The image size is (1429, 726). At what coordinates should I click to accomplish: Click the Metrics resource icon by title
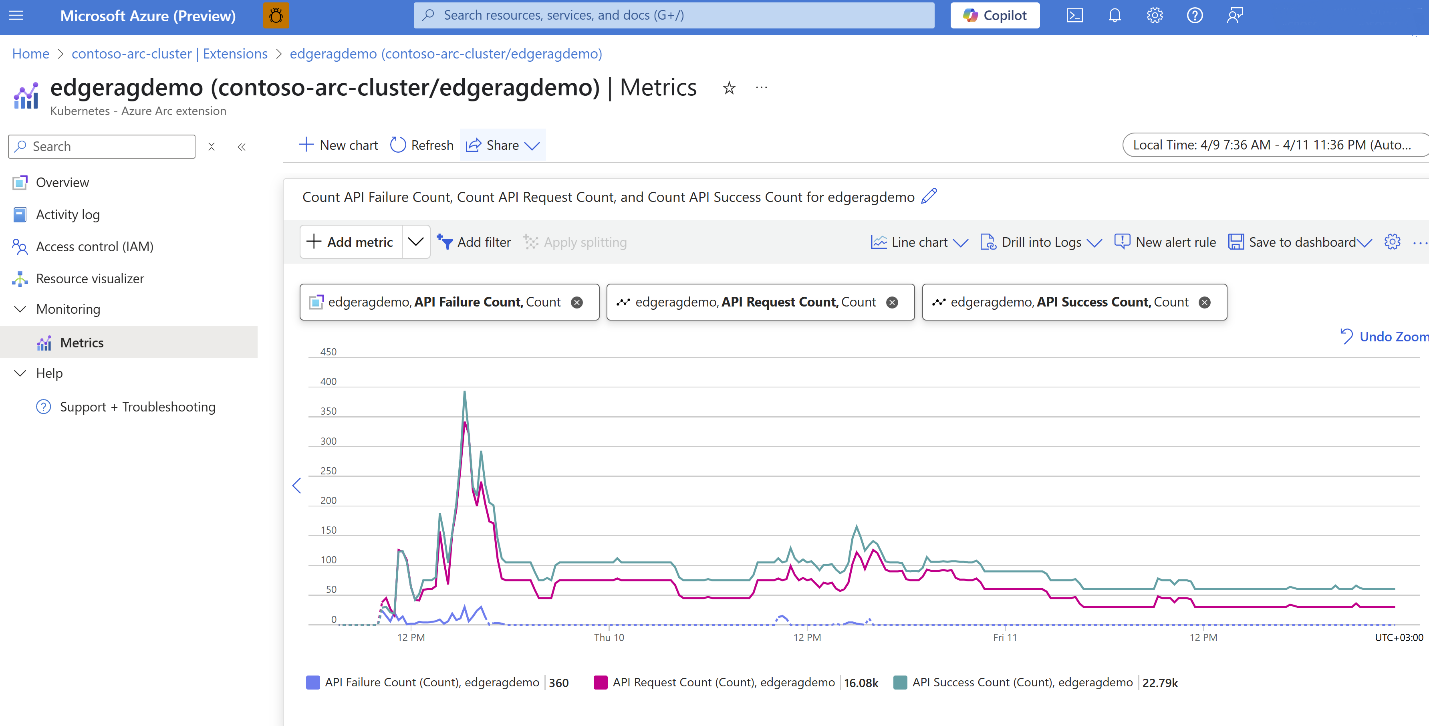[x=26, y=96]
